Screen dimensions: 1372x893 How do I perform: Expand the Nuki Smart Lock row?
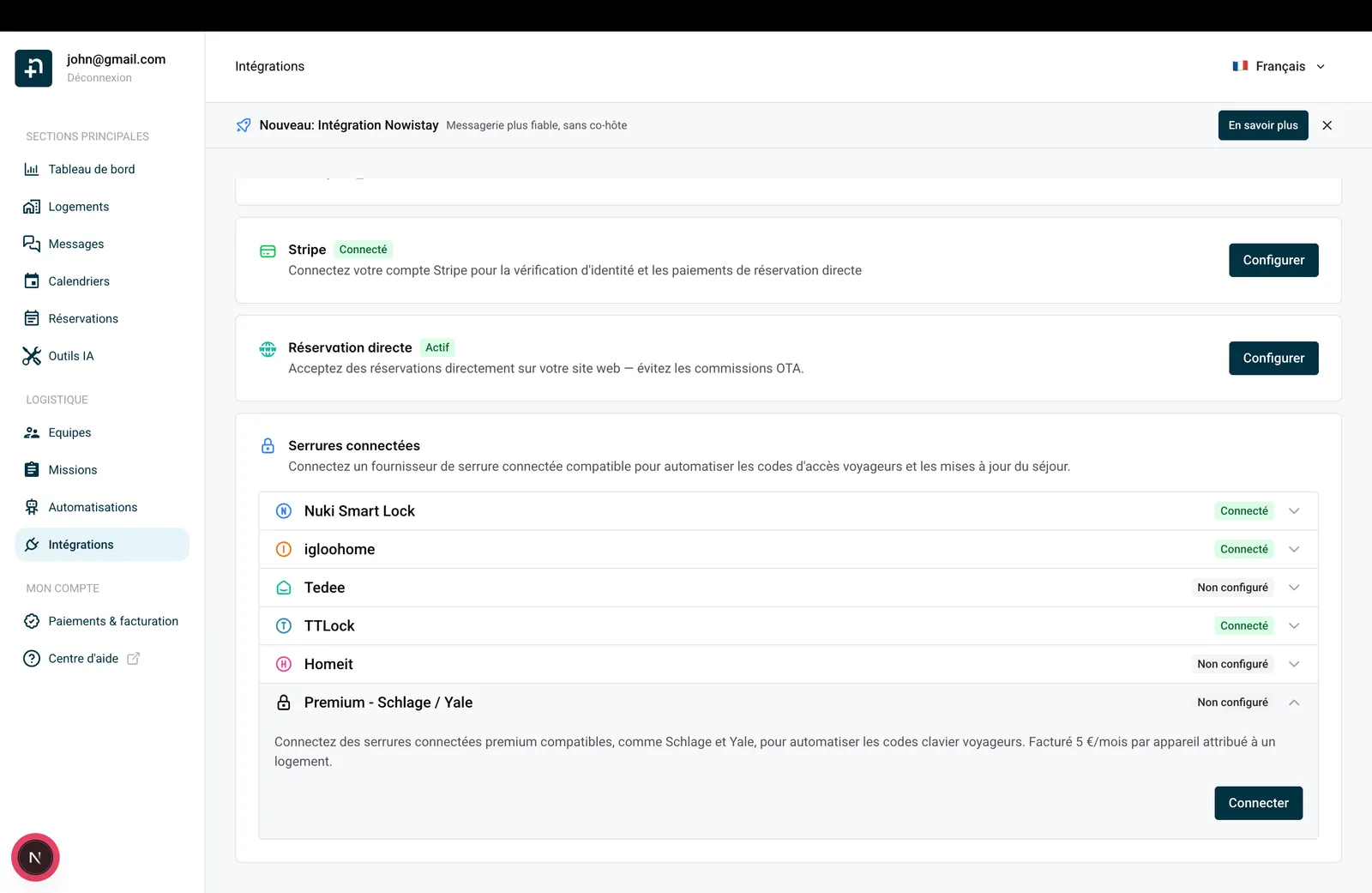(x=788, y=511)
